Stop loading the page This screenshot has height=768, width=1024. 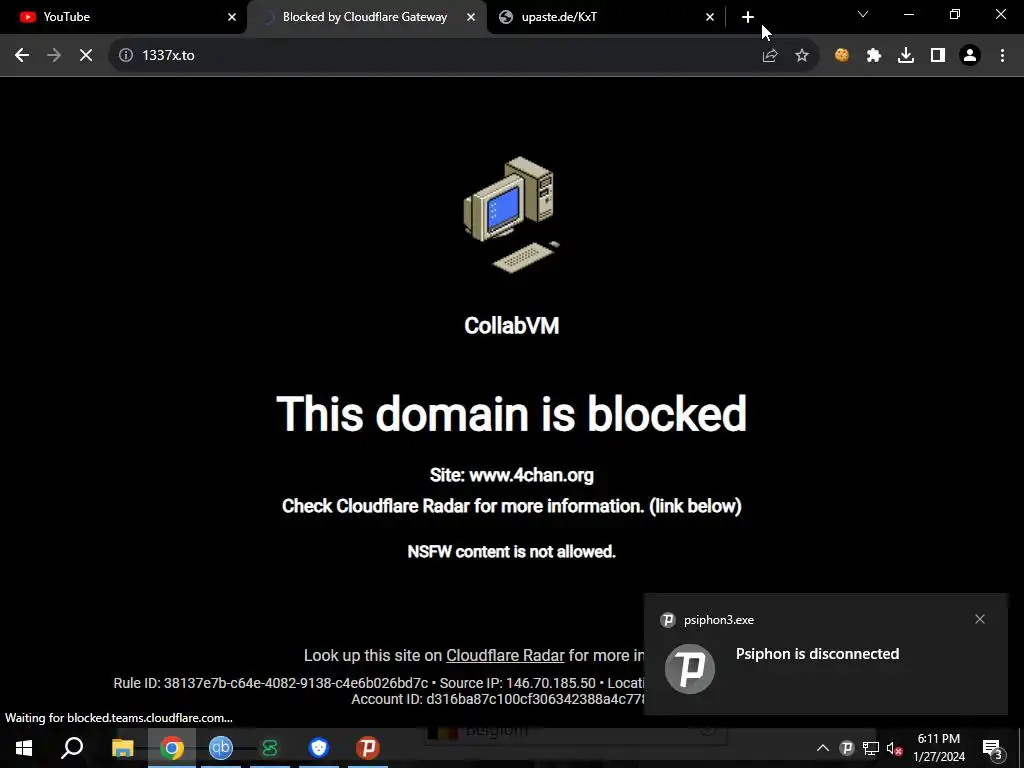(86, 56)
